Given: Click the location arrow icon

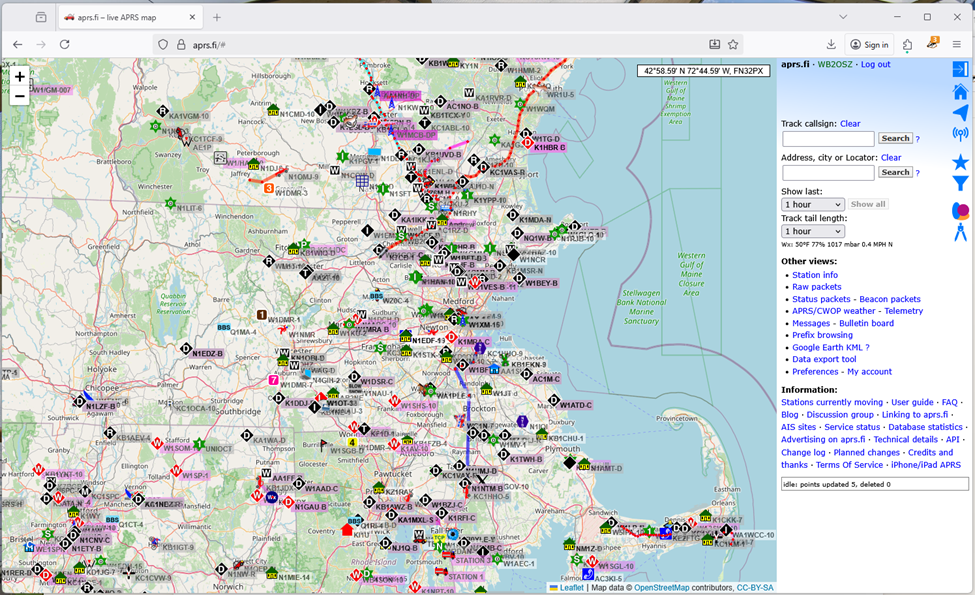Looking at the screenshot, I should click(x=960, y=113).
